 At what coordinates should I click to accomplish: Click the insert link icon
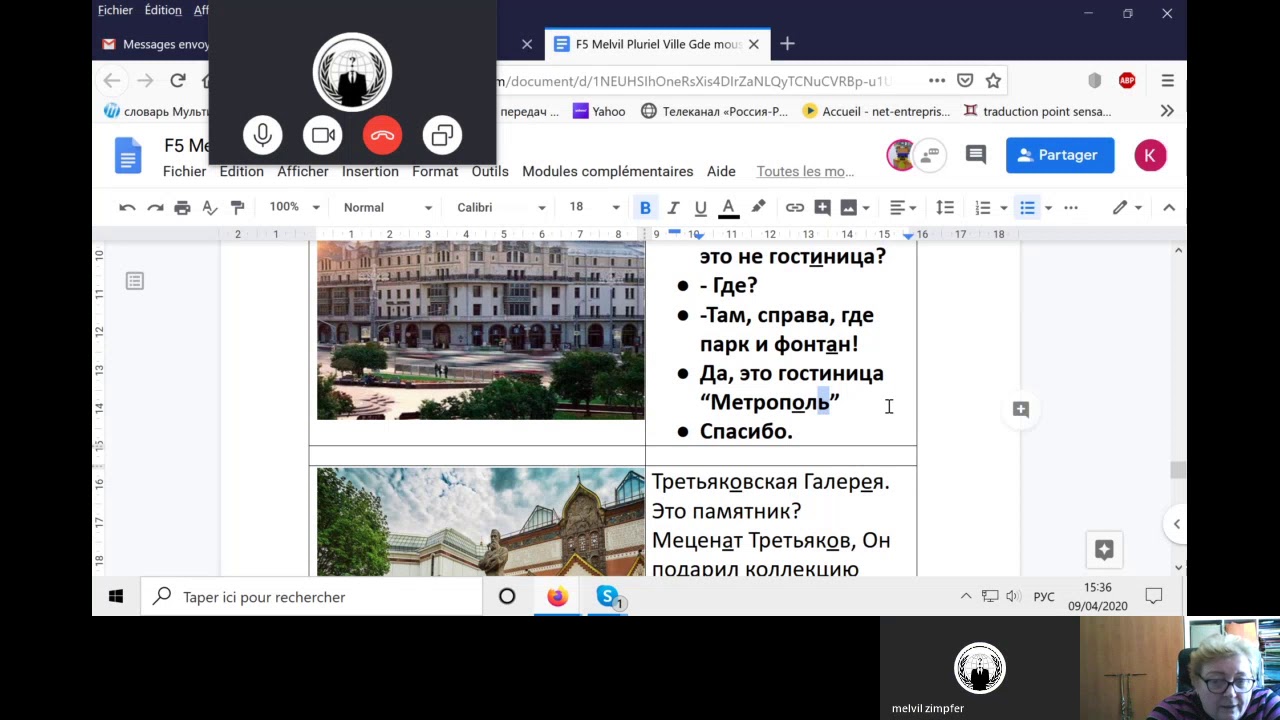coord(794,207)
